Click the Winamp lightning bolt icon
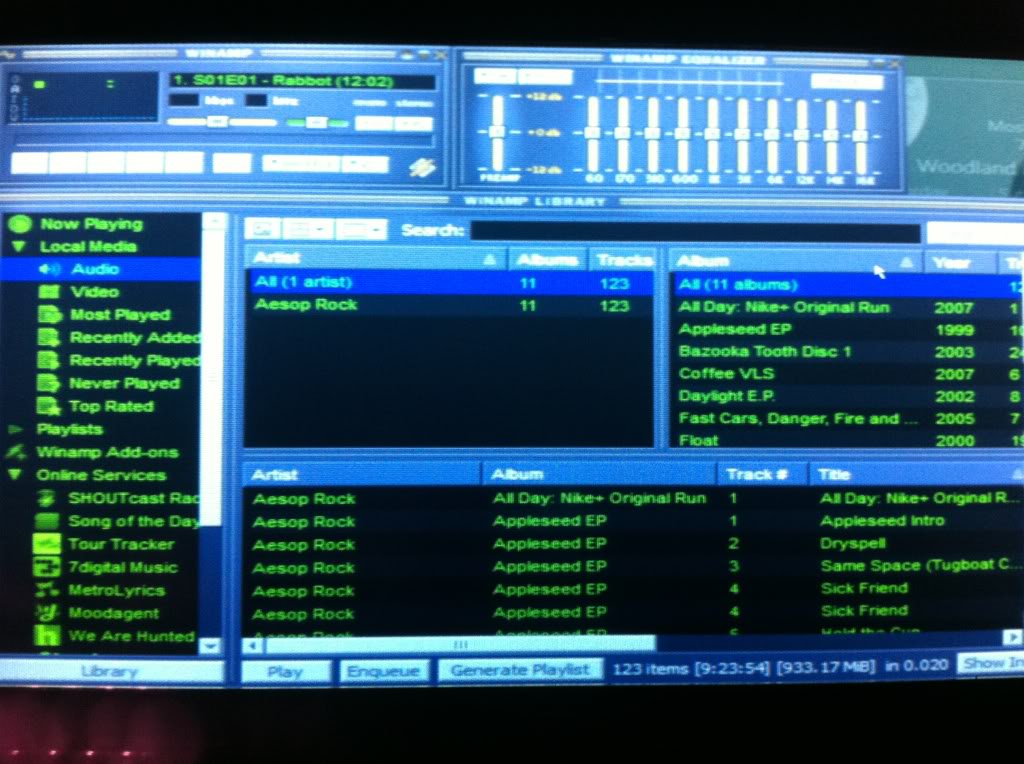Viewport: 1024px width, 764px height. pyautogui.click(x=422, y=168)
